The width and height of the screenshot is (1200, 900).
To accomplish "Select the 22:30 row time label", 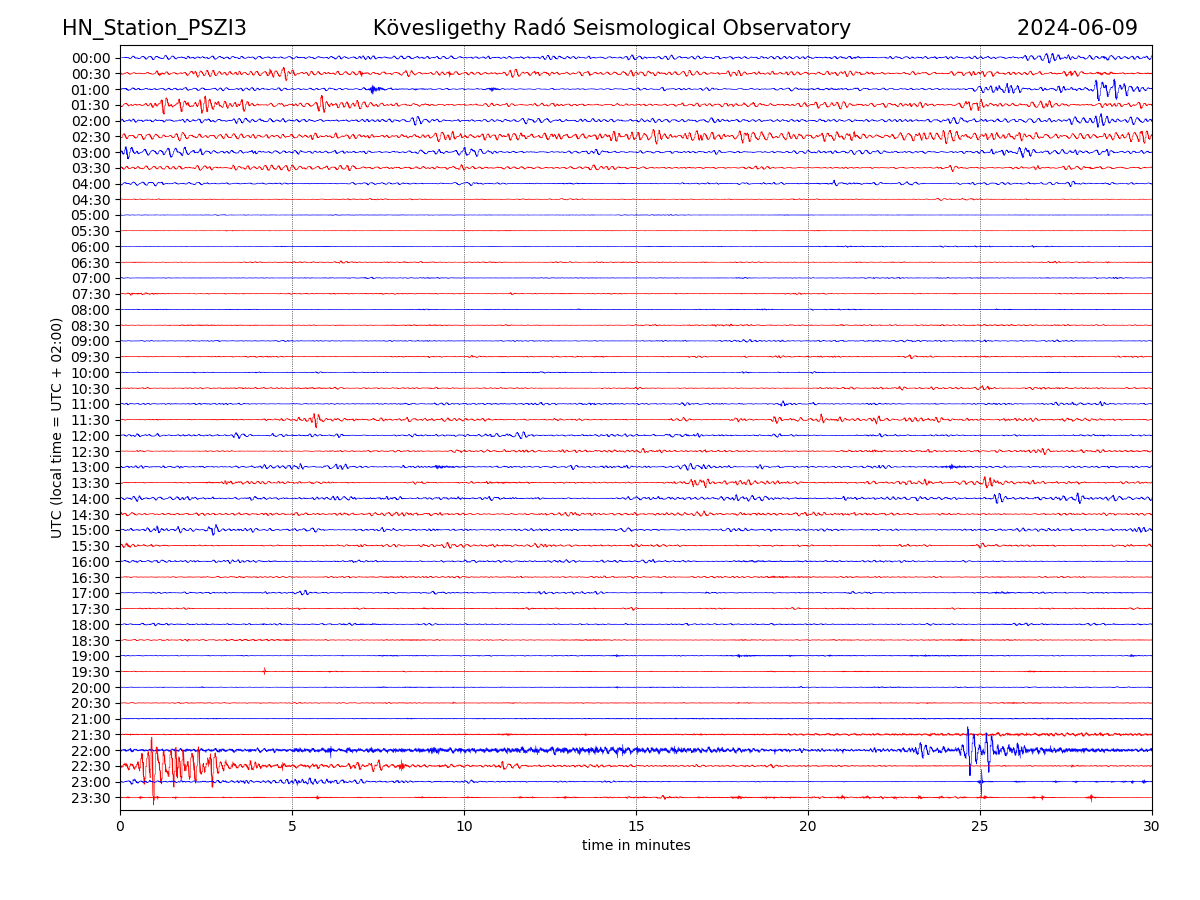I will tap(90, 767).
